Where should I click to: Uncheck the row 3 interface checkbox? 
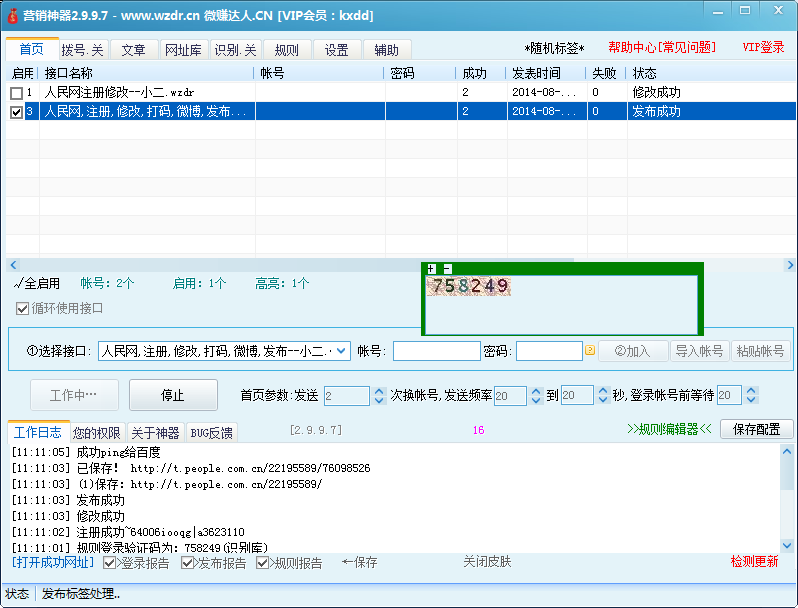point(16,113)
